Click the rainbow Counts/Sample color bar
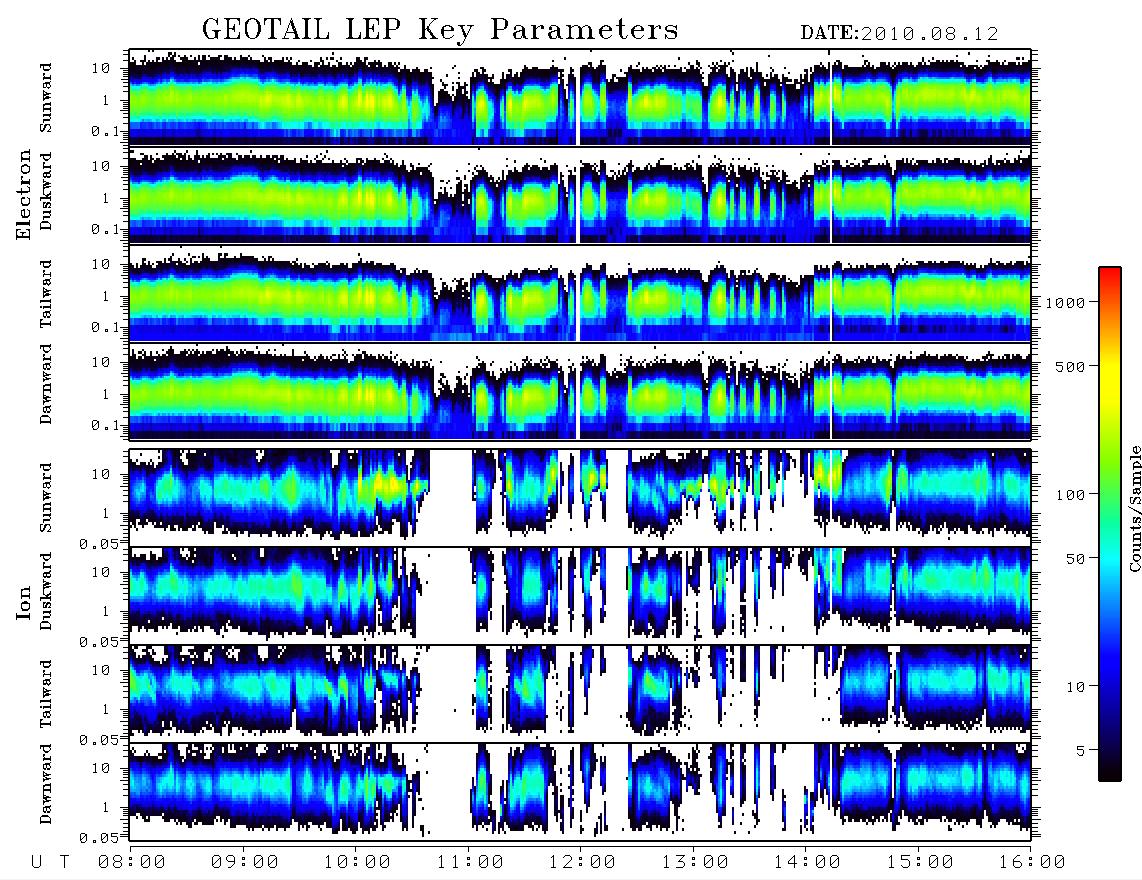1142x880 pixels. (x=1109, y=524)
